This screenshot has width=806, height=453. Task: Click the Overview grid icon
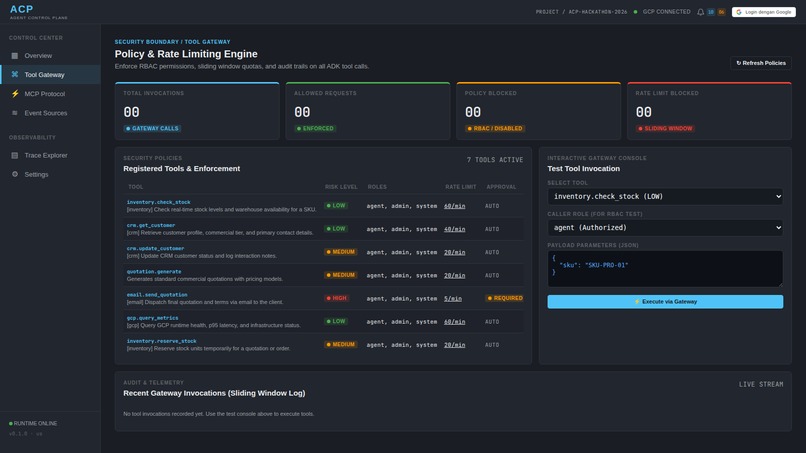click(x=15, y=56)
